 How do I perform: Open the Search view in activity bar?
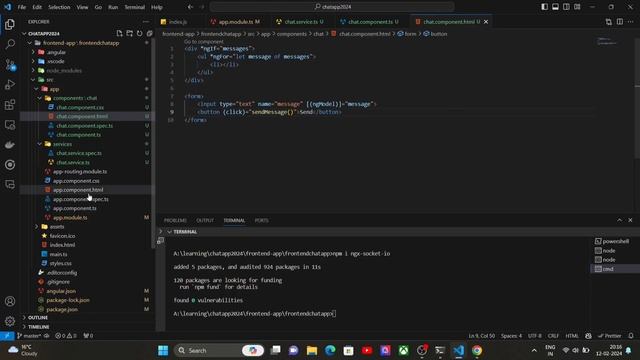pyautogui.click(x=10, y=44)
